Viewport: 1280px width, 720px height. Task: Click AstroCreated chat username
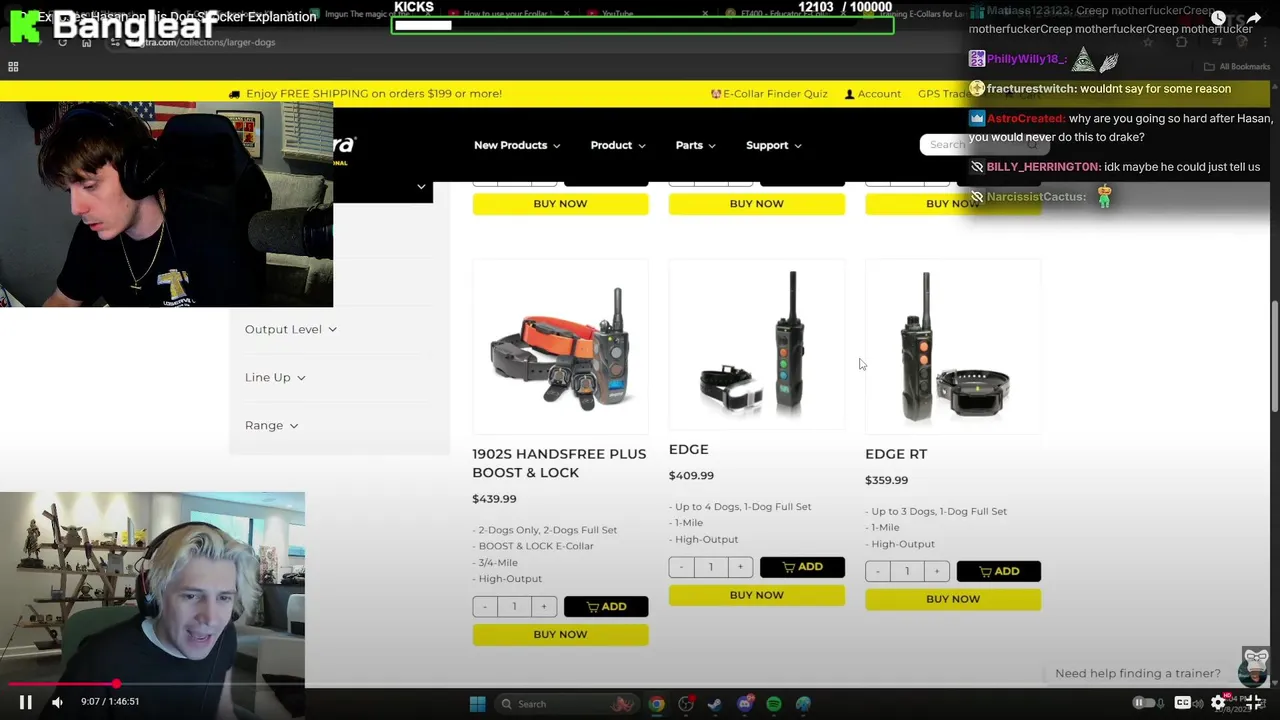point(1026,119)
